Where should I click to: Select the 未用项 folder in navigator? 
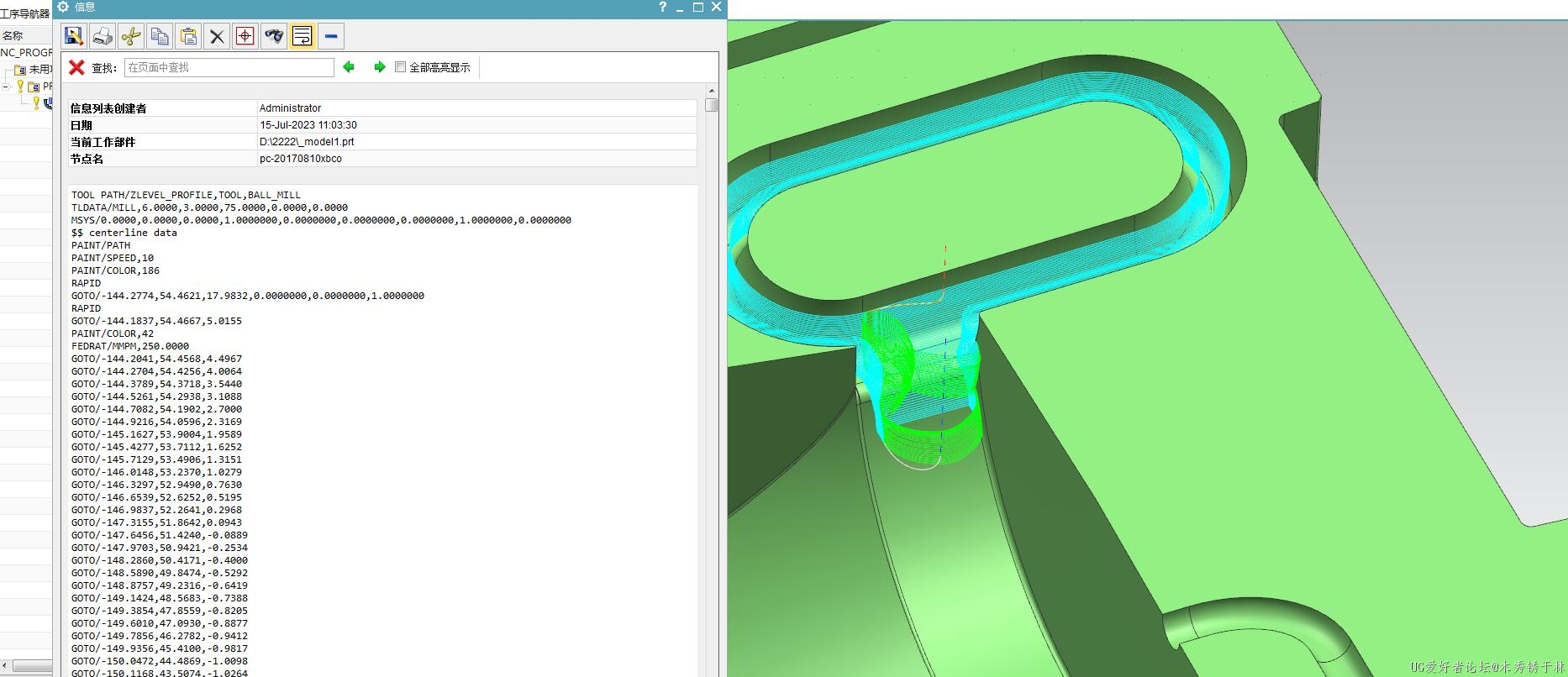pos(34,69)
